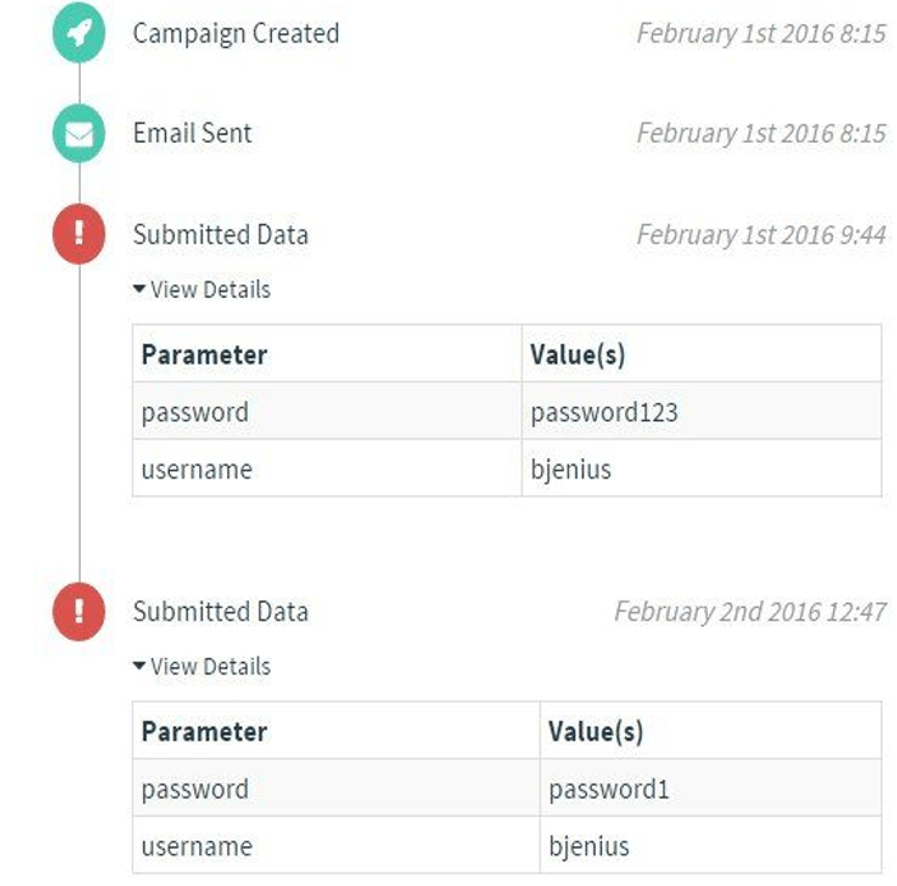Click the Email Sent event label
The image size is (897, 886).
coord(192,133)
